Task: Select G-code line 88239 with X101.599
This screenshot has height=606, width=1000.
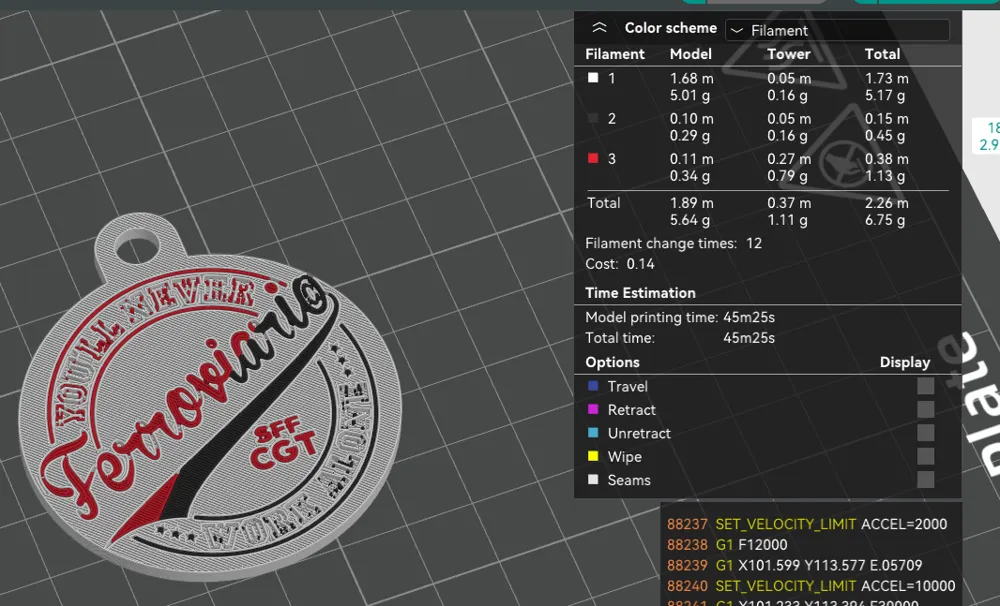Action: (x=794, y=565)
